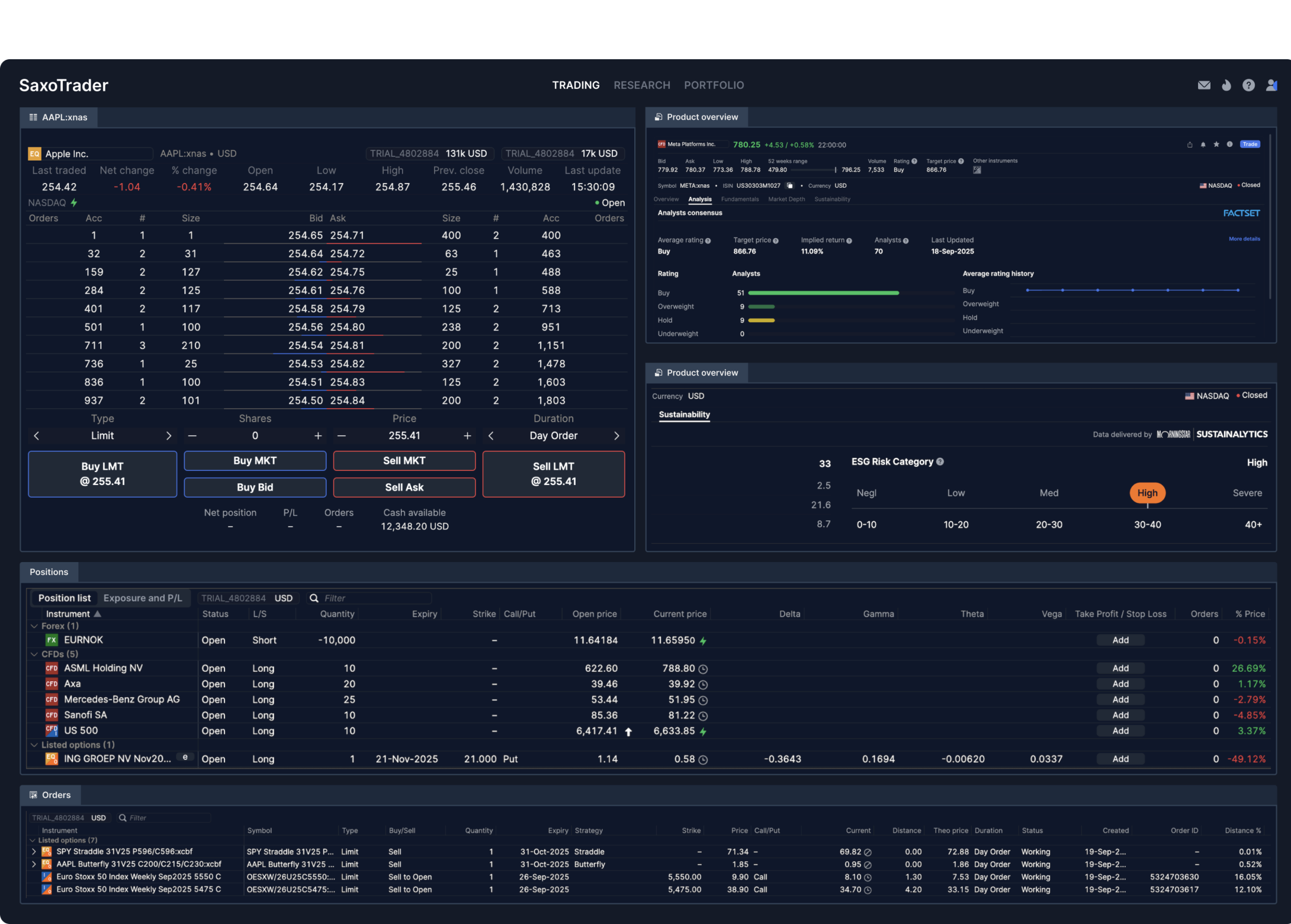Viewport: 1291px width, 924px height.
Task: Decrease Shares with minus stepper
Action: click(192, 436)
